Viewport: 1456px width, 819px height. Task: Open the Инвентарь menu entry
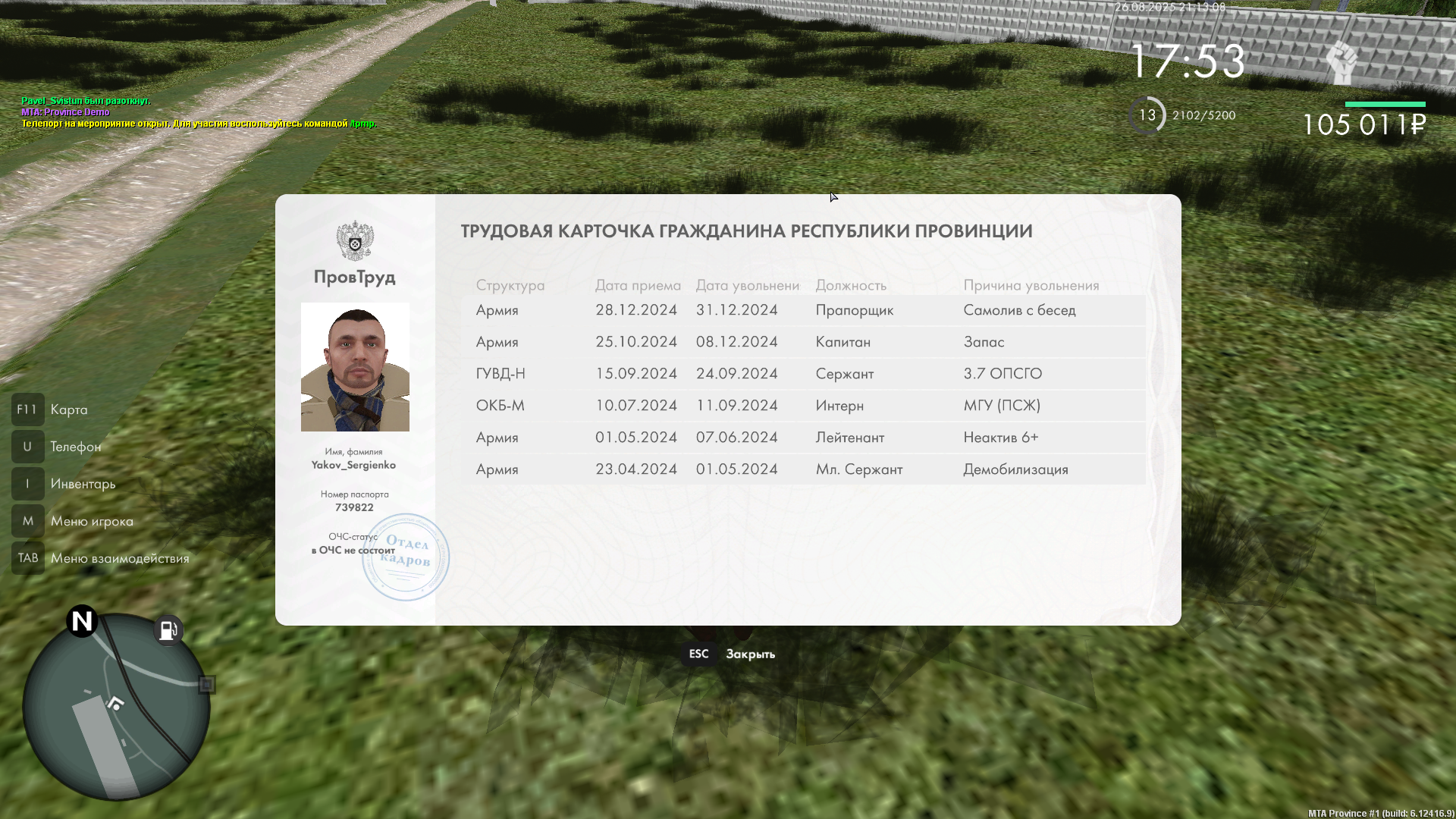tap(83, 484)
